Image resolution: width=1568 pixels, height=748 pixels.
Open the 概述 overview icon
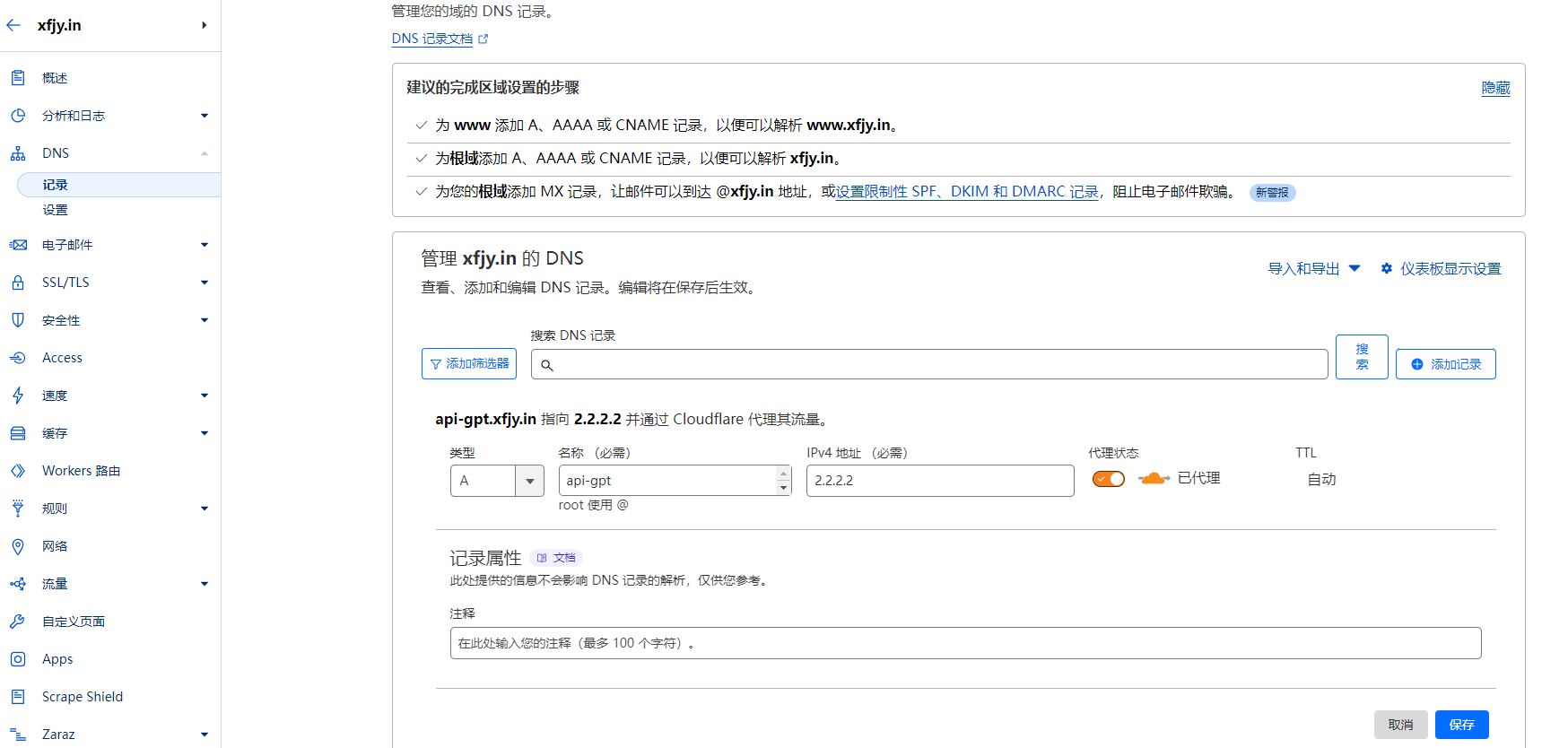point(18,78)
